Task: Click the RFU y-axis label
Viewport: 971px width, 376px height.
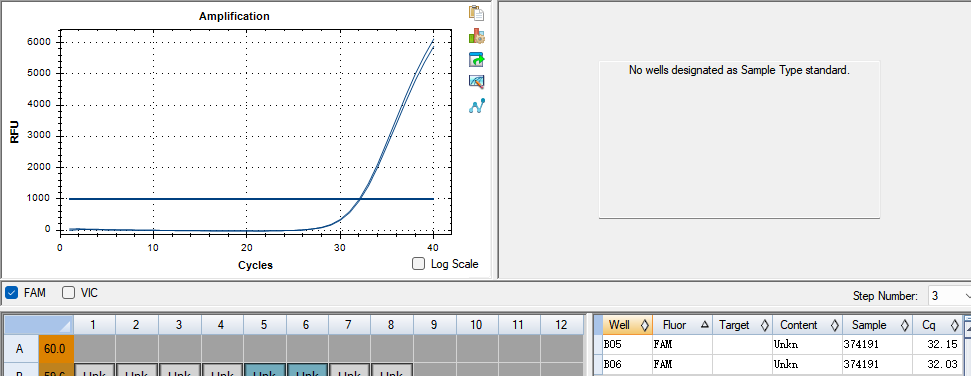Action: pyautogui.click(x=15, y=131)
